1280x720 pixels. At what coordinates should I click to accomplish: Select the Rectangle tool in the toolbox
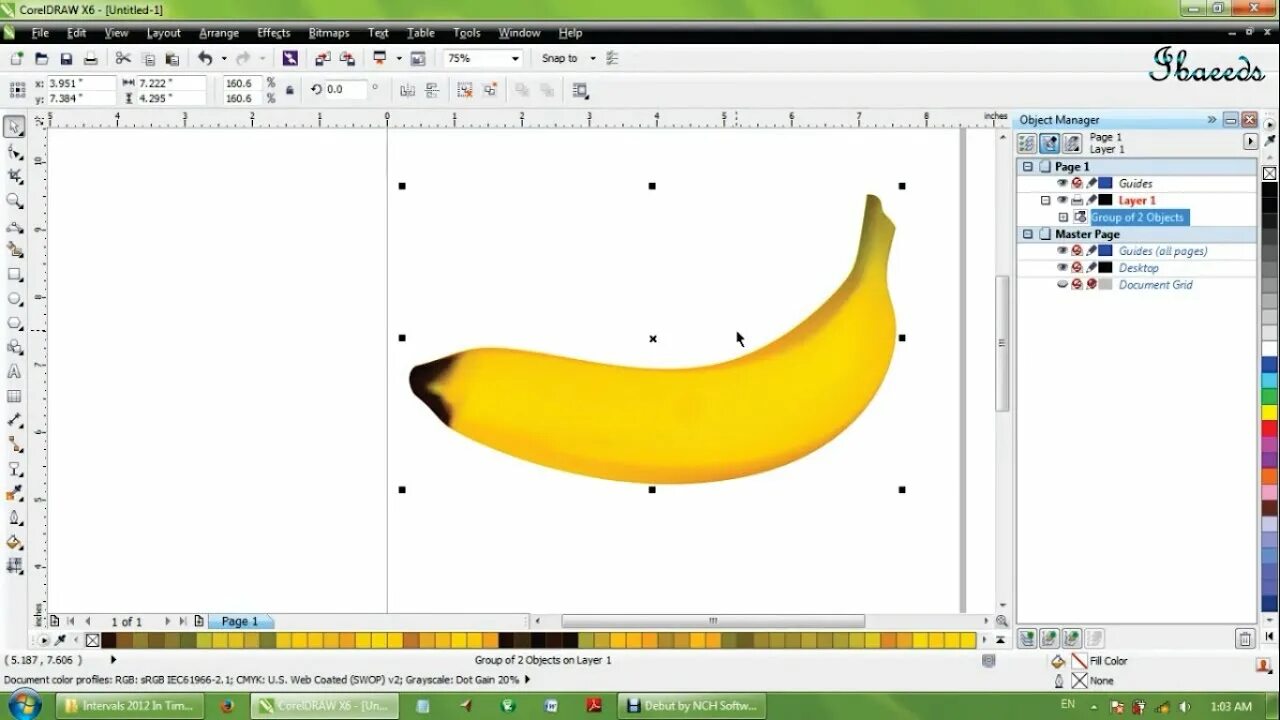[x=14, y=274]
